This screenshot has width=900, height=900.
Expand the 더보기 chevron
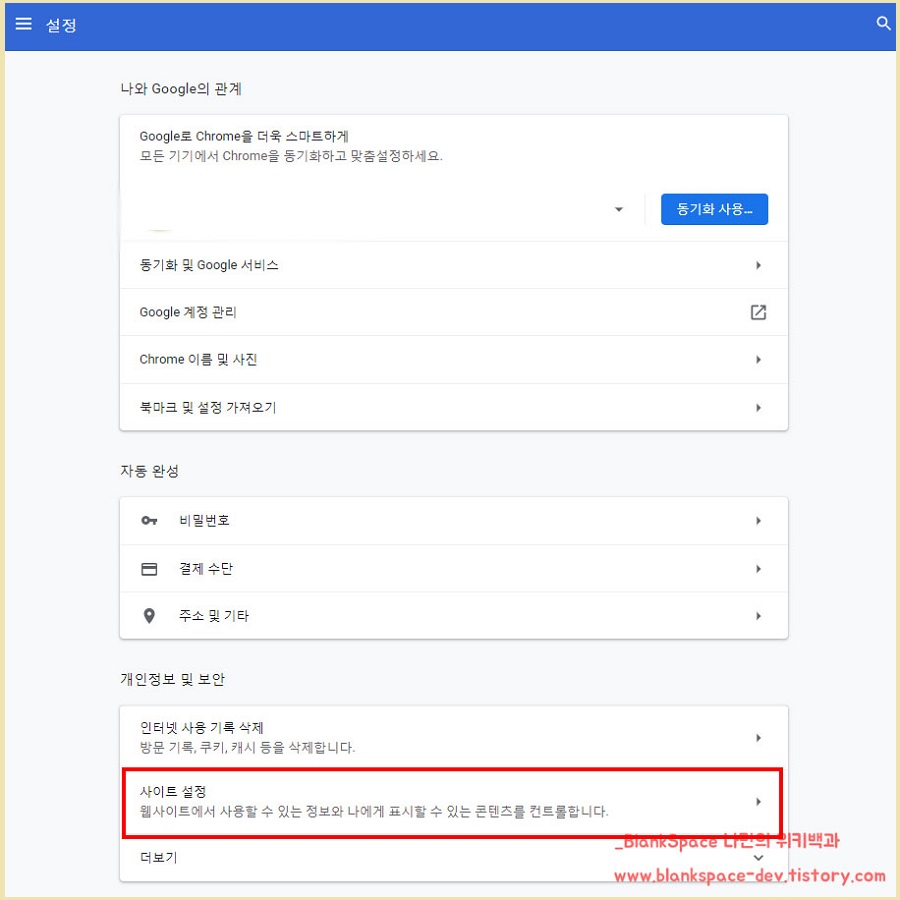(x=758, y=858)
